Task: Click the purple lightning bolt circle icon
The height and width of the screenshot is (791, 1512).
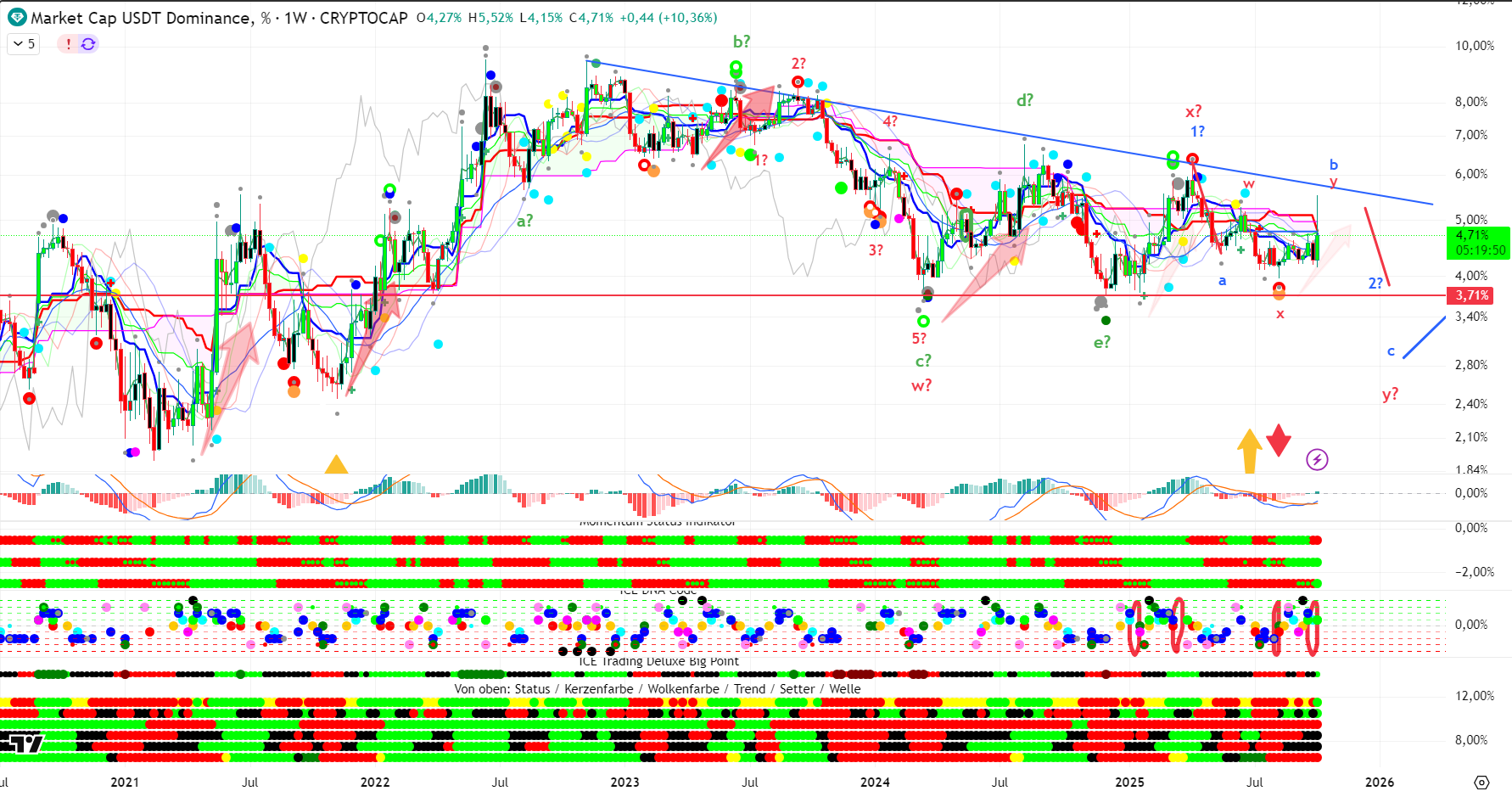Action: coord(1317,460)
